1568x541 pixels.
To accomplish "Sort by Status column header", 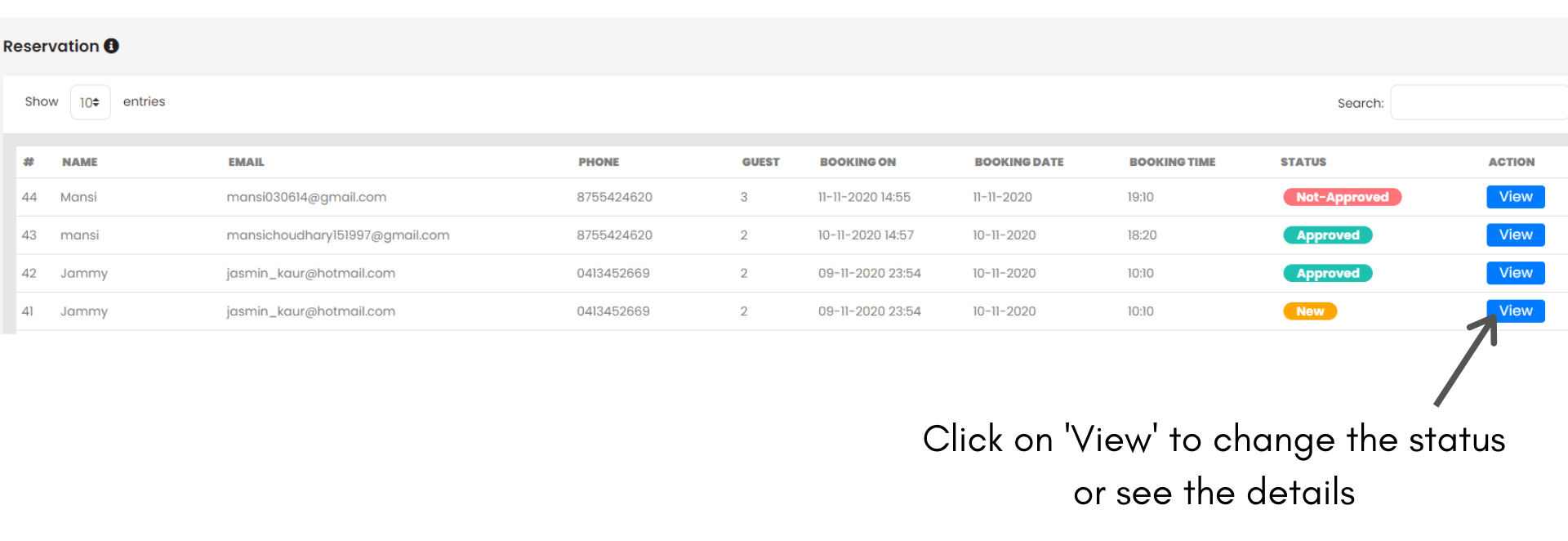I will [x=1303, y=162].
